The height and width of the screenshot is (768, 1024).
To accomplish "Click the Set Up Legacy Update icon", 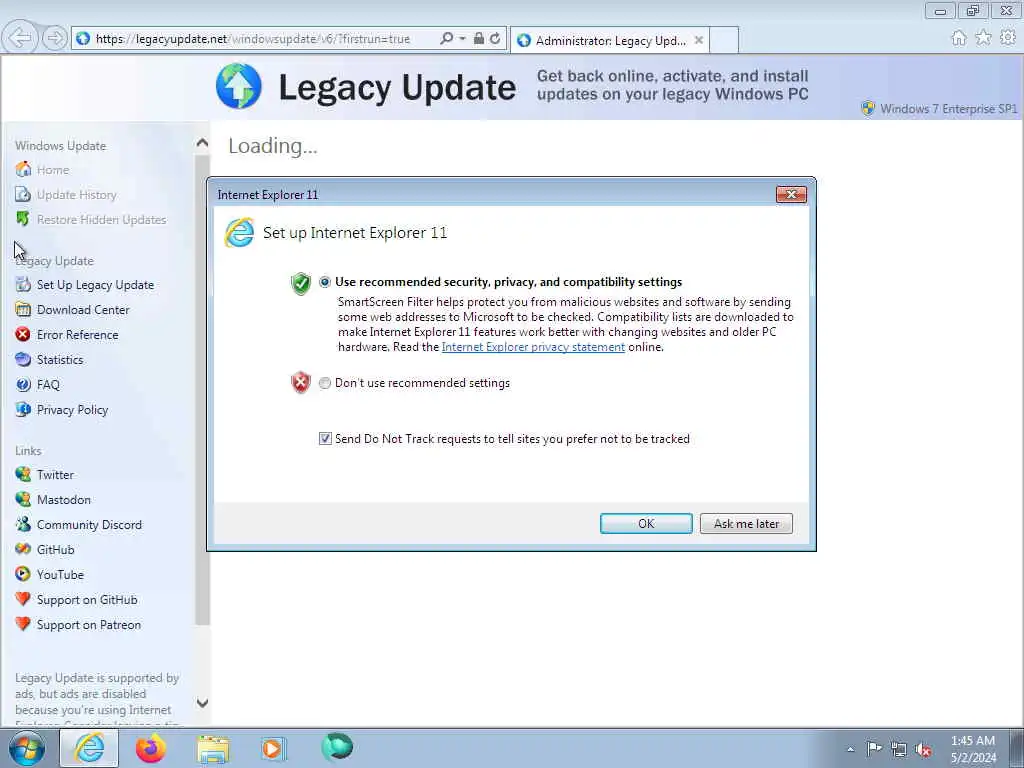I will point(23,285).
